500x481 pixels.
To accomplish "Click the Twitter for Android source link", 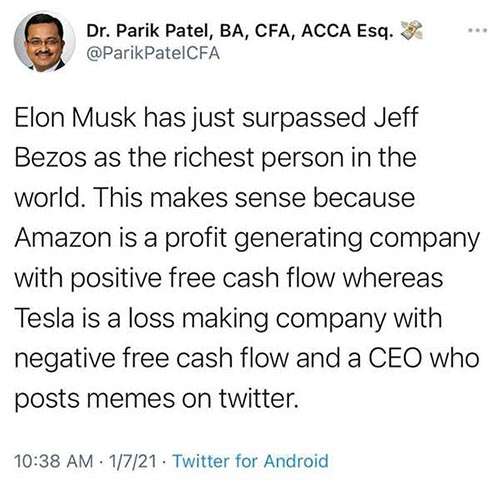I will pos(251,461).
